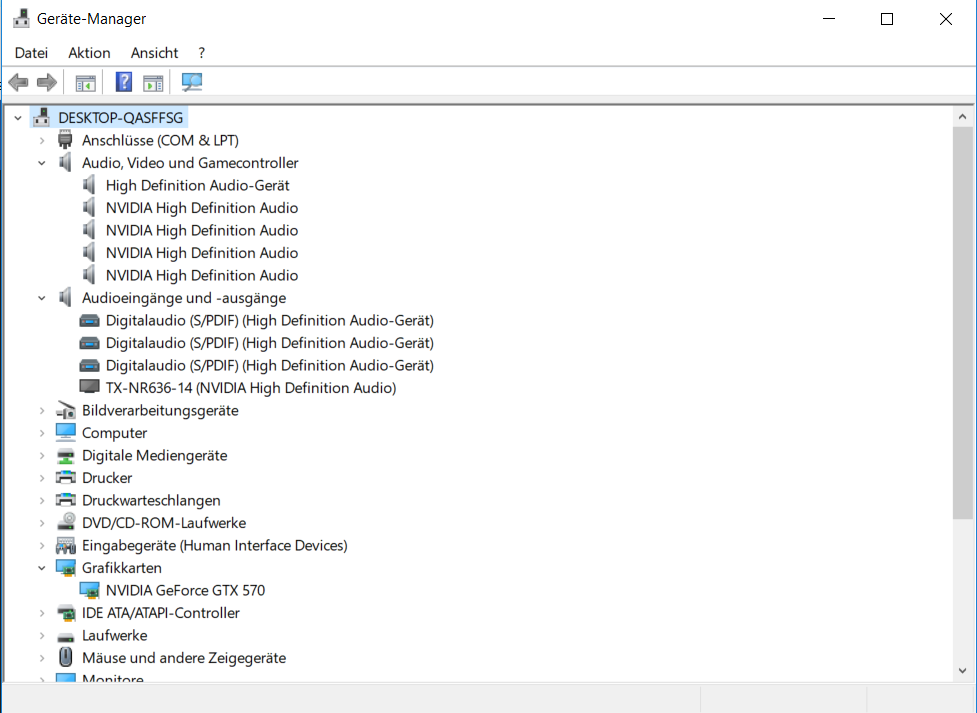Scan for hardware changes via the monitor-magnifier icon
977x713 pixels.
192,82
